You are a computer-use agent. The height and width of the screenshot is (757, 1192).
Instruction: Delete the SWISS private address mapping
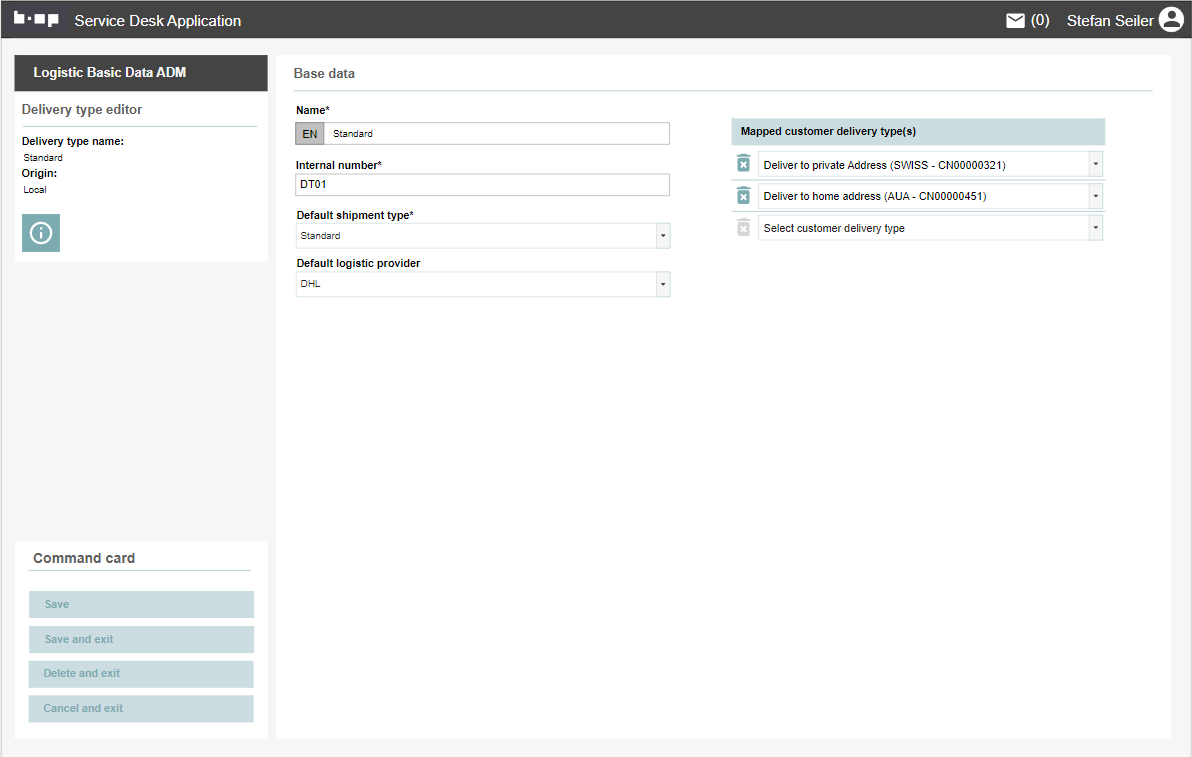[x=743, y=164]
